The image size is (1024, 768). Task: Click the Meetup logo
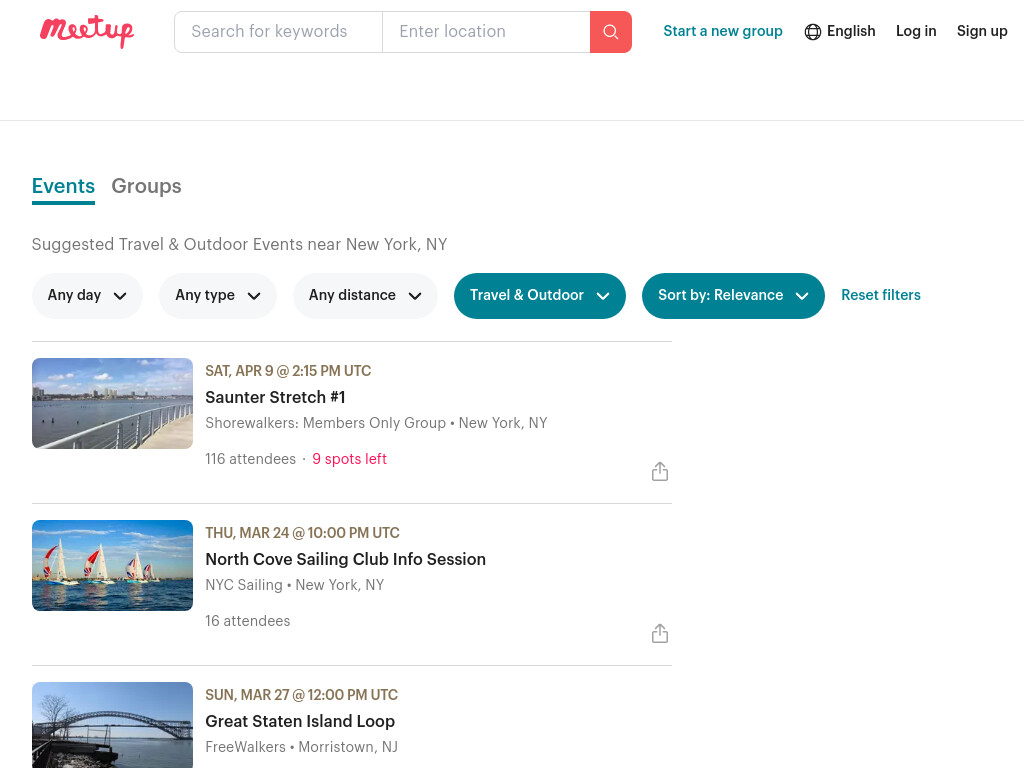87,31
